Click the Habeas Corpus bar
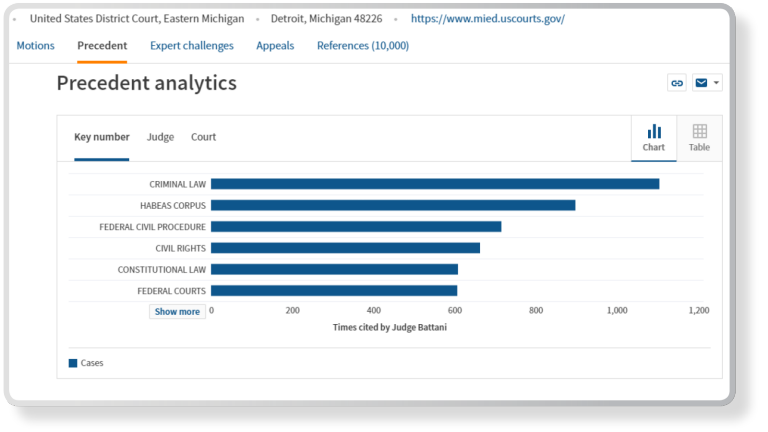Viewport: 768px width, 432px height. [x=393, y=205]
